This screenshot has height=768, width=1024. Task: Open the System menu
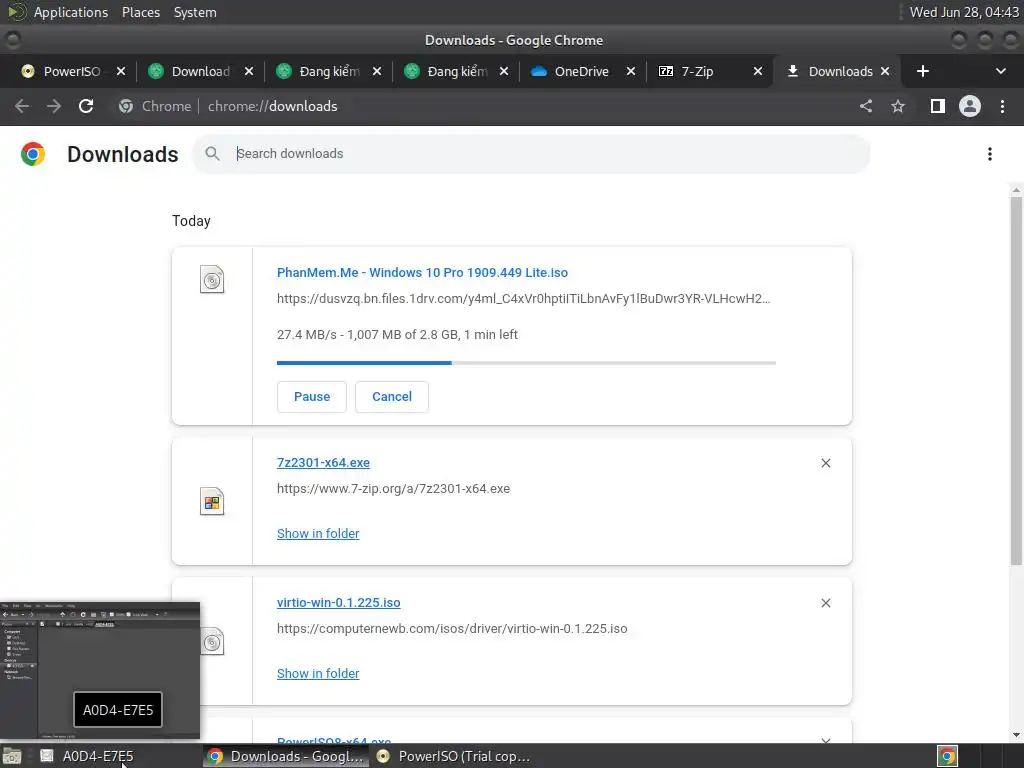pyautogui.click(x=195, y=12)
